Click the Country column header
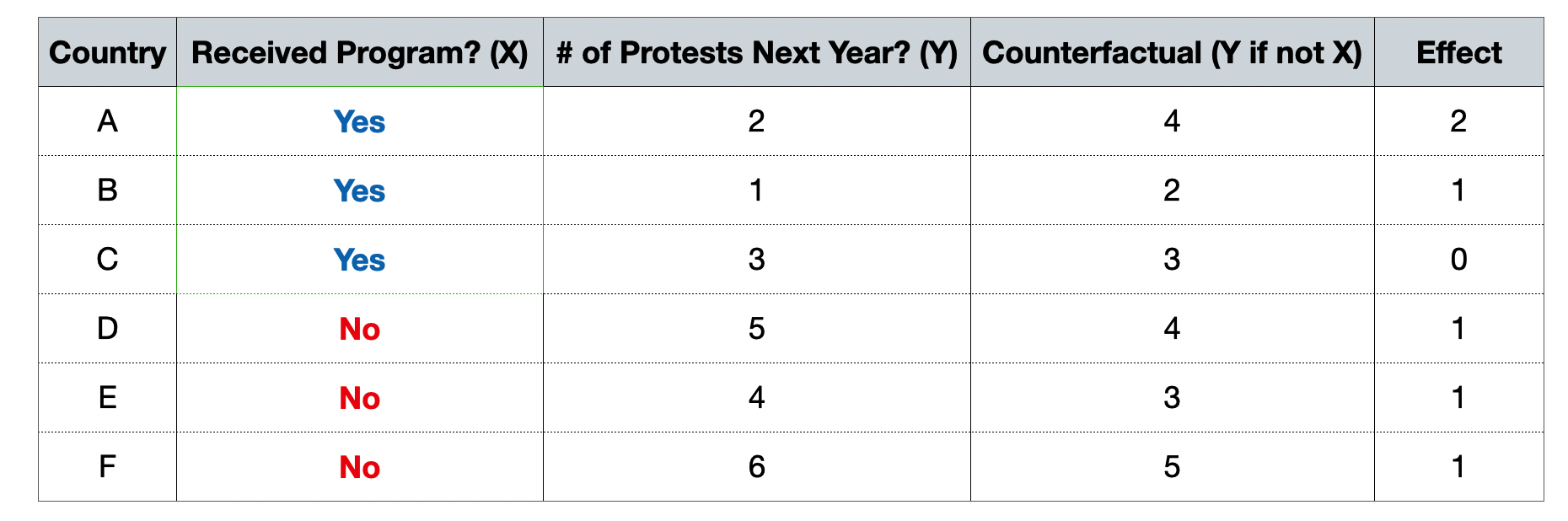This screenshot has height=521, width=1568. coord(107,52)
